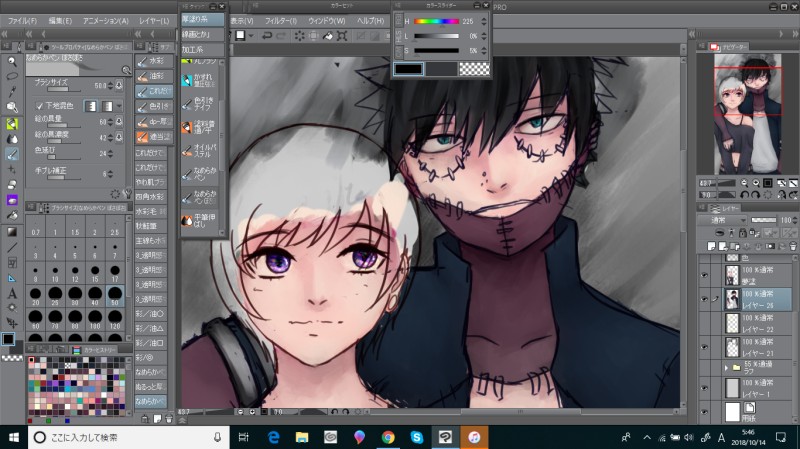The height and width of the screenshot is (449, 800).
Task: Rotate canvas right in Navigator
Action: 756,195
